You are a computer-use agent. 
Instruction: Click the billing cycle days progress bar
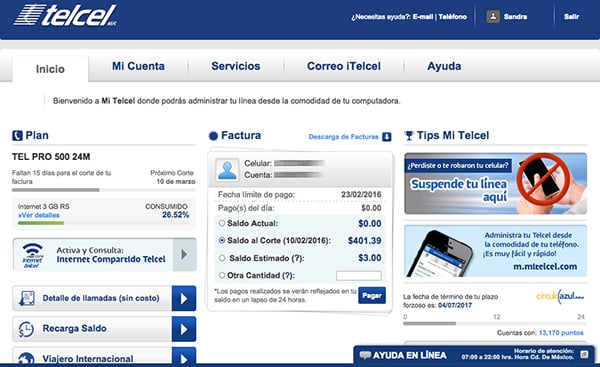click(103, 190)
